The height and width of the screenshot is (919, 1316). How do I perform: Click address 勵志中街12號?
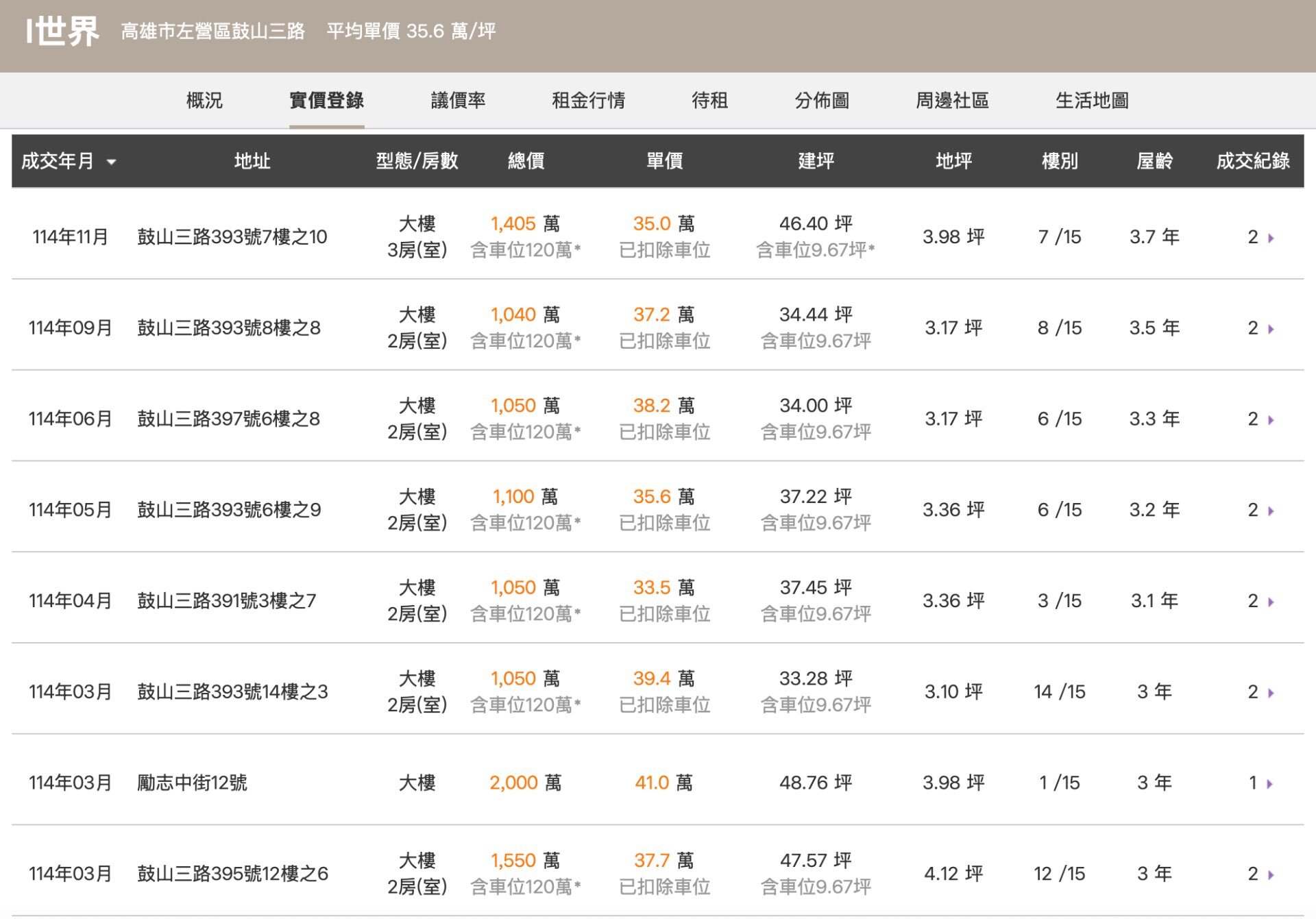pyautogui.click(x=192, y=783)
